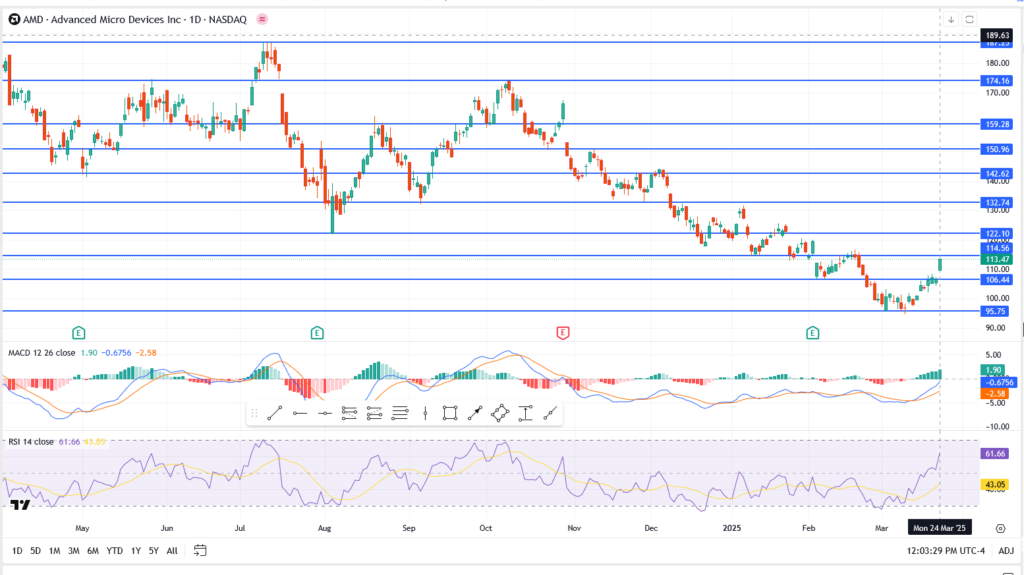Choose the vertical line tool
The image size is (1024, 575).
pos(425,413)
